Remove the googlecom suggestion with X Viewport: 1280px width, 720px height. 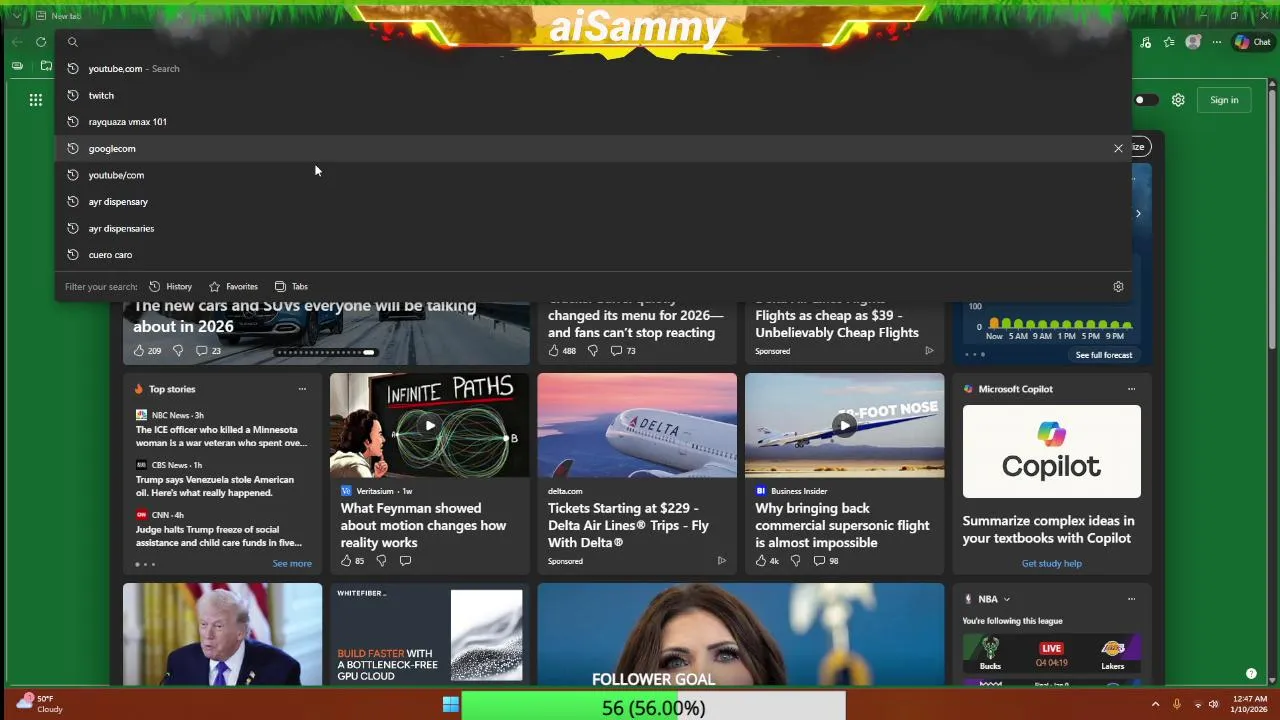point(1118,148)
